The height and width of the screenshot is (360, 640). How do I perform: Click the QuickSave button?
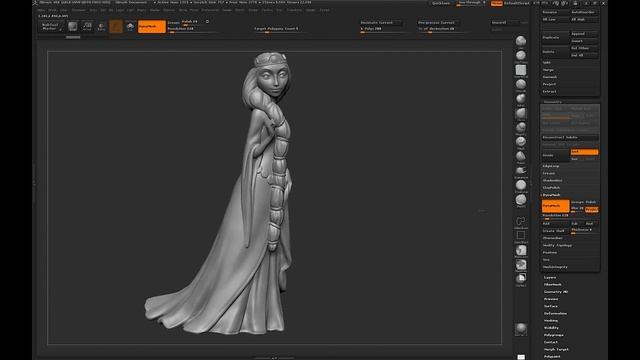coord(441,3)
